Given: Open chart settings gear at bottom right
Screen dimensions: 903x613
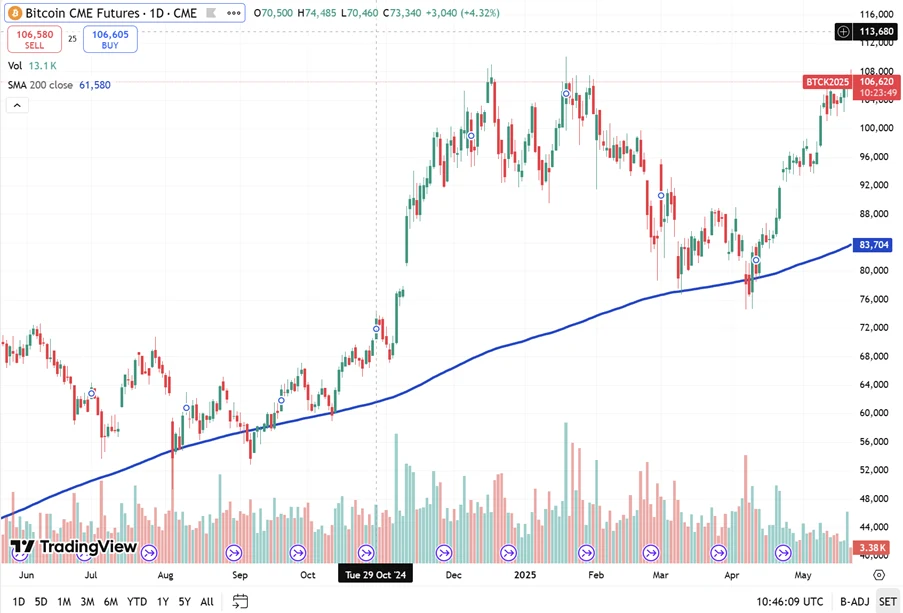Looking at the screenshot, I should click(x=879, y=575).
